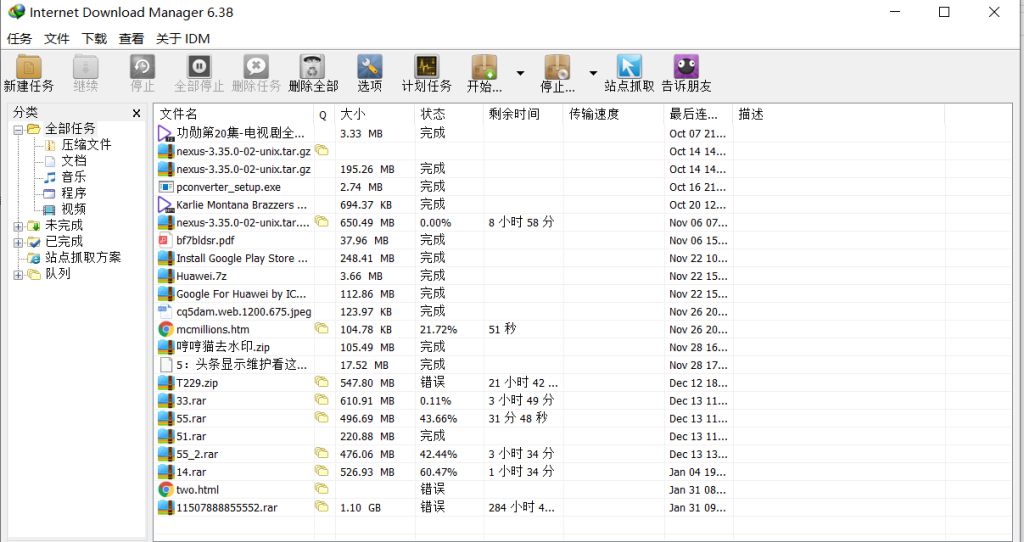Screen dimensions: 1024x542
Task: Click image icon of cq5dam.web.1200.675.jpeg
Action: [x=166, y=311]
